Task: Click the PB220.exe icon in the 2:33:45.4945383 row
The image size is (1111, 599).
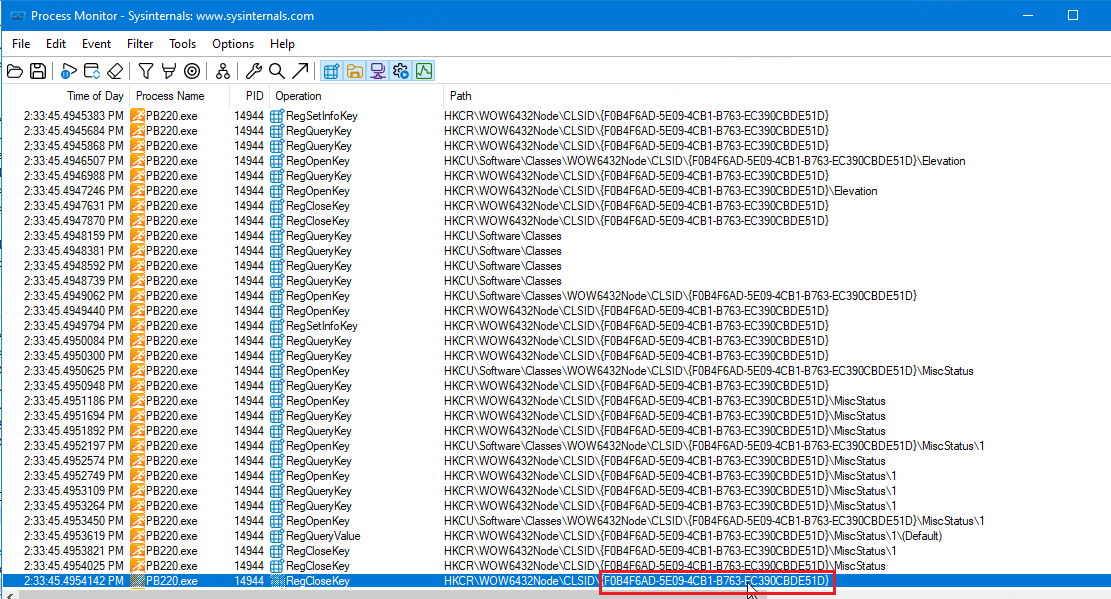Action: click(137, 116)
